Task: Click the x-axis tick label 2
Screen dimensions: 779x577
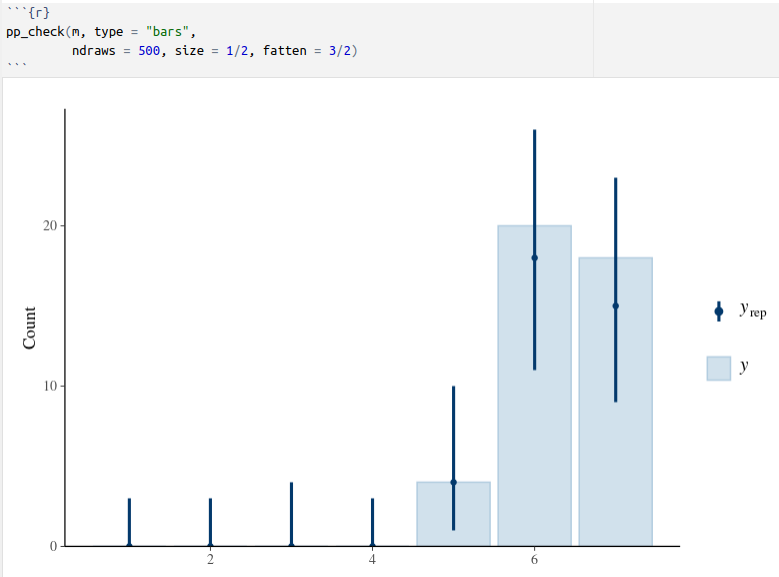Action: (x=211, y=560)
